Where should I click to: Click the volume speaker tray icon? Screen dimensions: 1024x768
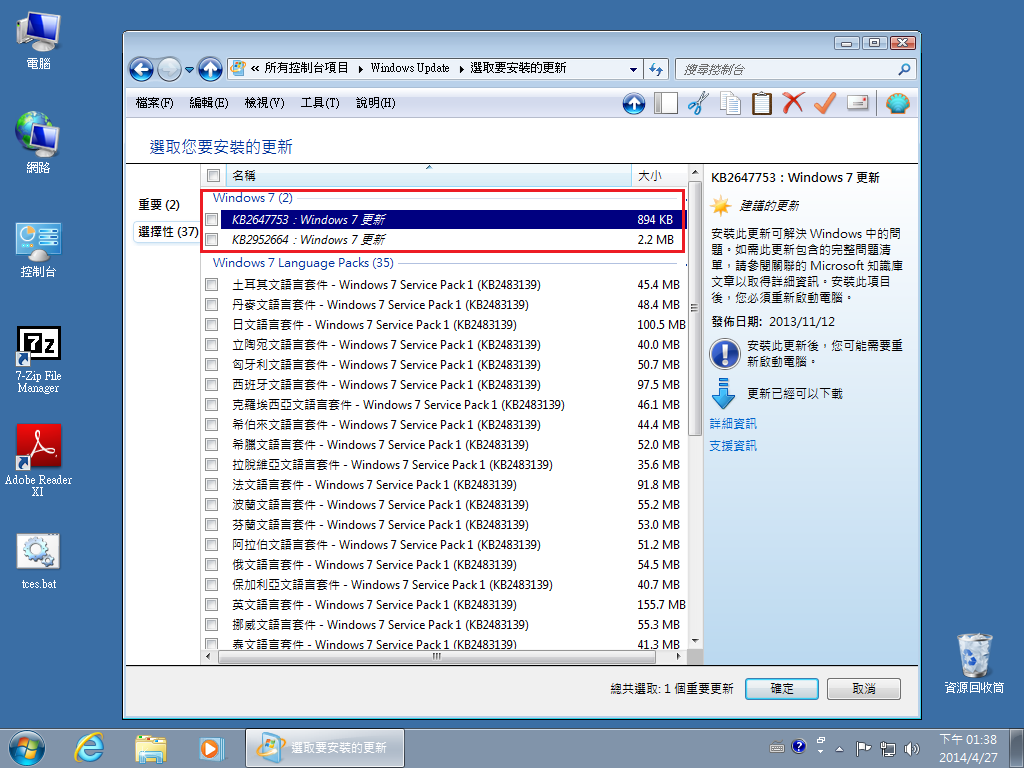click(912, 748)
